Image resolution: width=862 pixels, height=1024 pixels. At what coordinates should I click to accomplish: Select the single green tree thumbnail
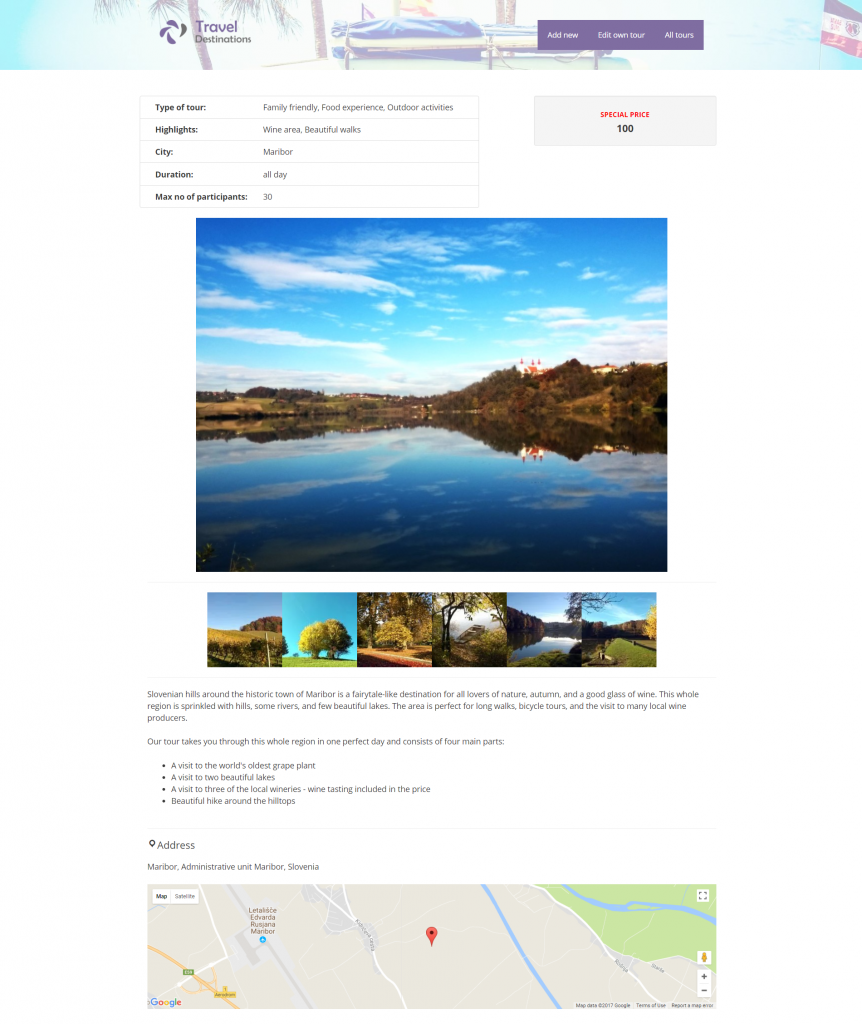click(x=319, y=630)
